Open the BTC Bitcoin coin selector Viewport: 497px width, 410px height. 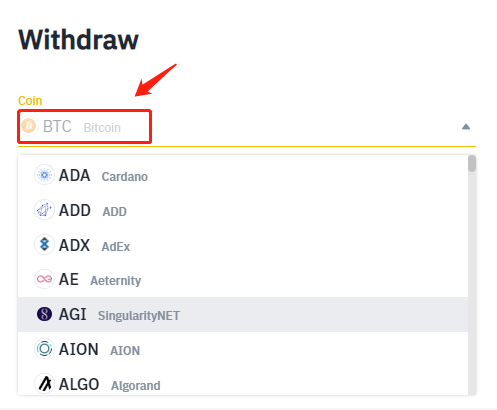[x=247, y=127]
